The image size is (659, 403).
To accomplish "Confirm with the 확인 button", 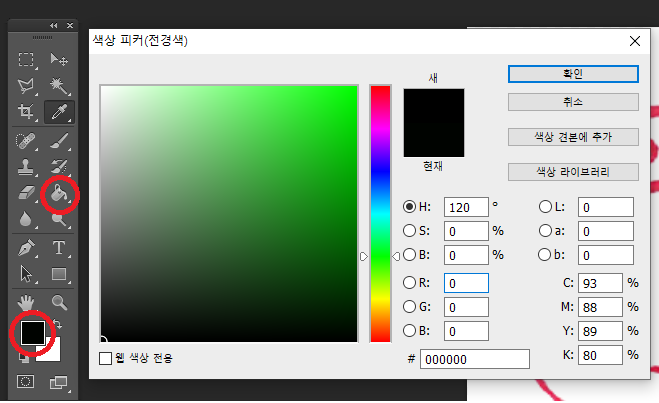I will click(573, 74).
